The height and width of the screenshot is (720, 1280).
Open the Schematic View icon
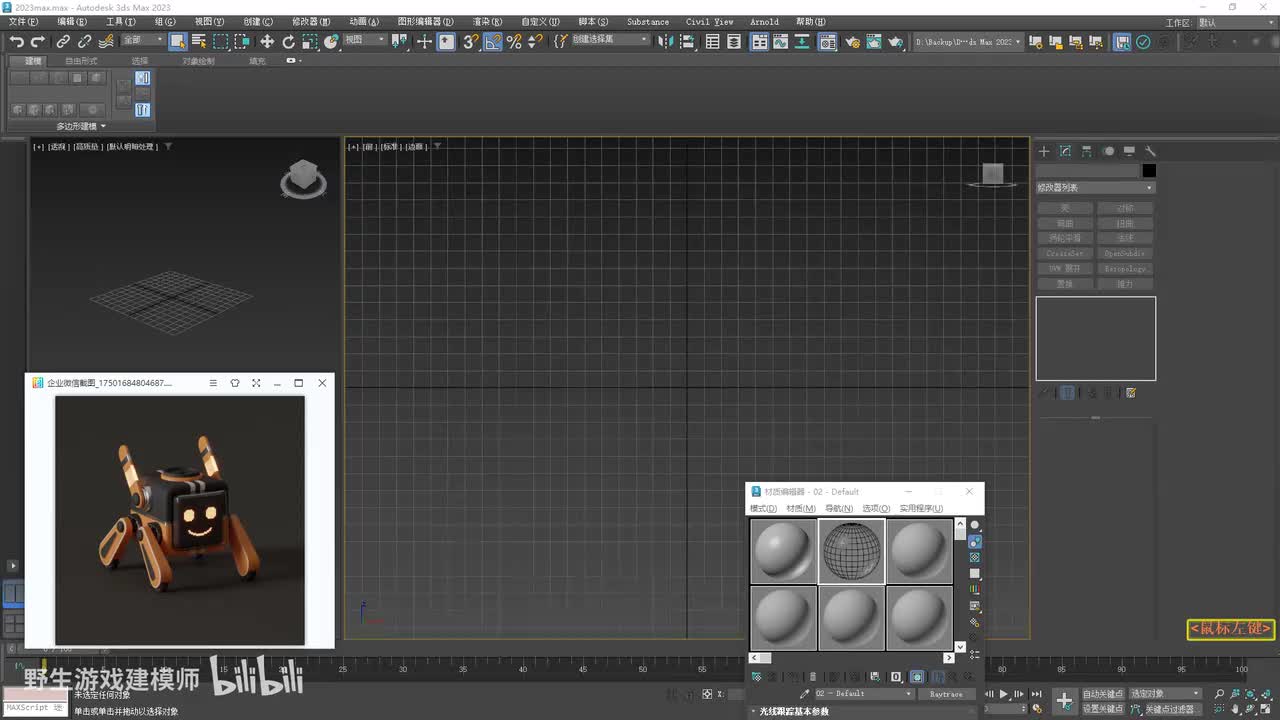[x=804, y=41]
